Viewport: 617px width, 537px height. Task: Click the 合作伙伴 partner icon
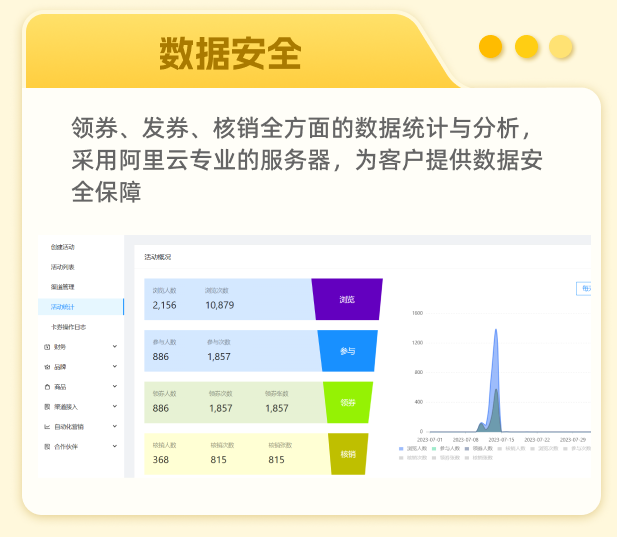tap(47, 446)
